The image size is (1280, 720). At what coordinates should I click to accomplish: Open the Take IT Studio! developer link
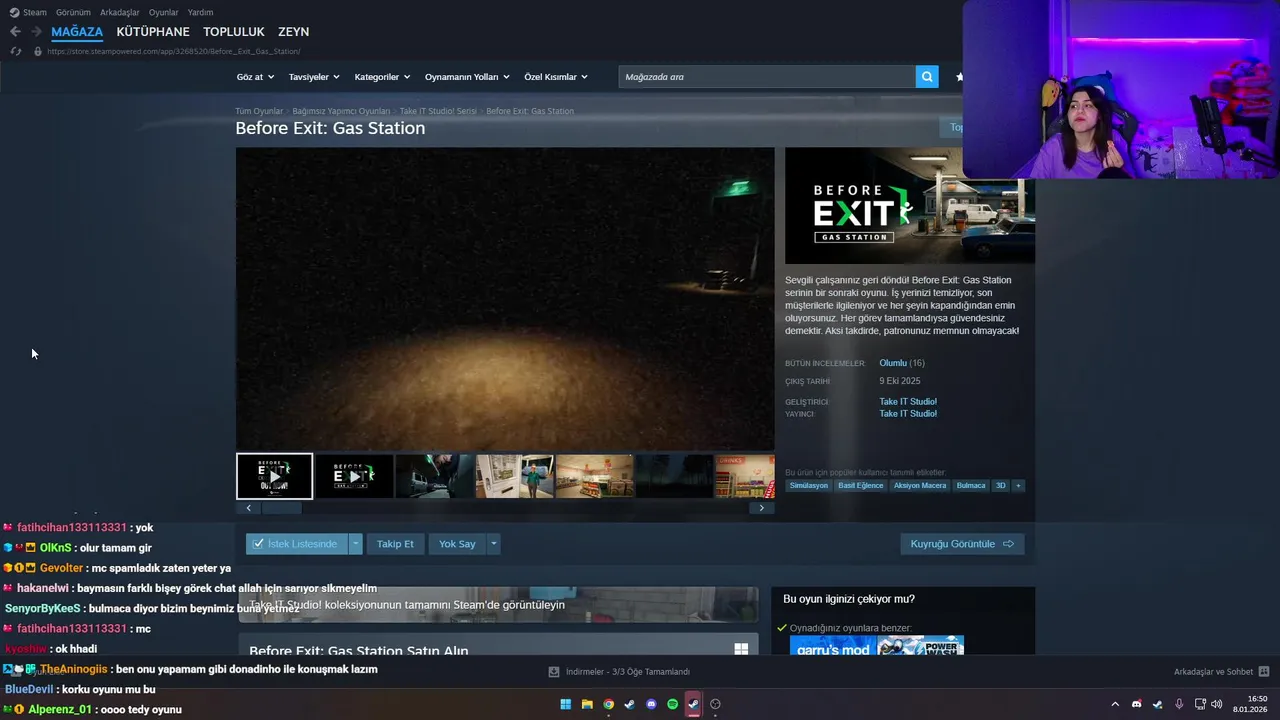pos(908,402)
